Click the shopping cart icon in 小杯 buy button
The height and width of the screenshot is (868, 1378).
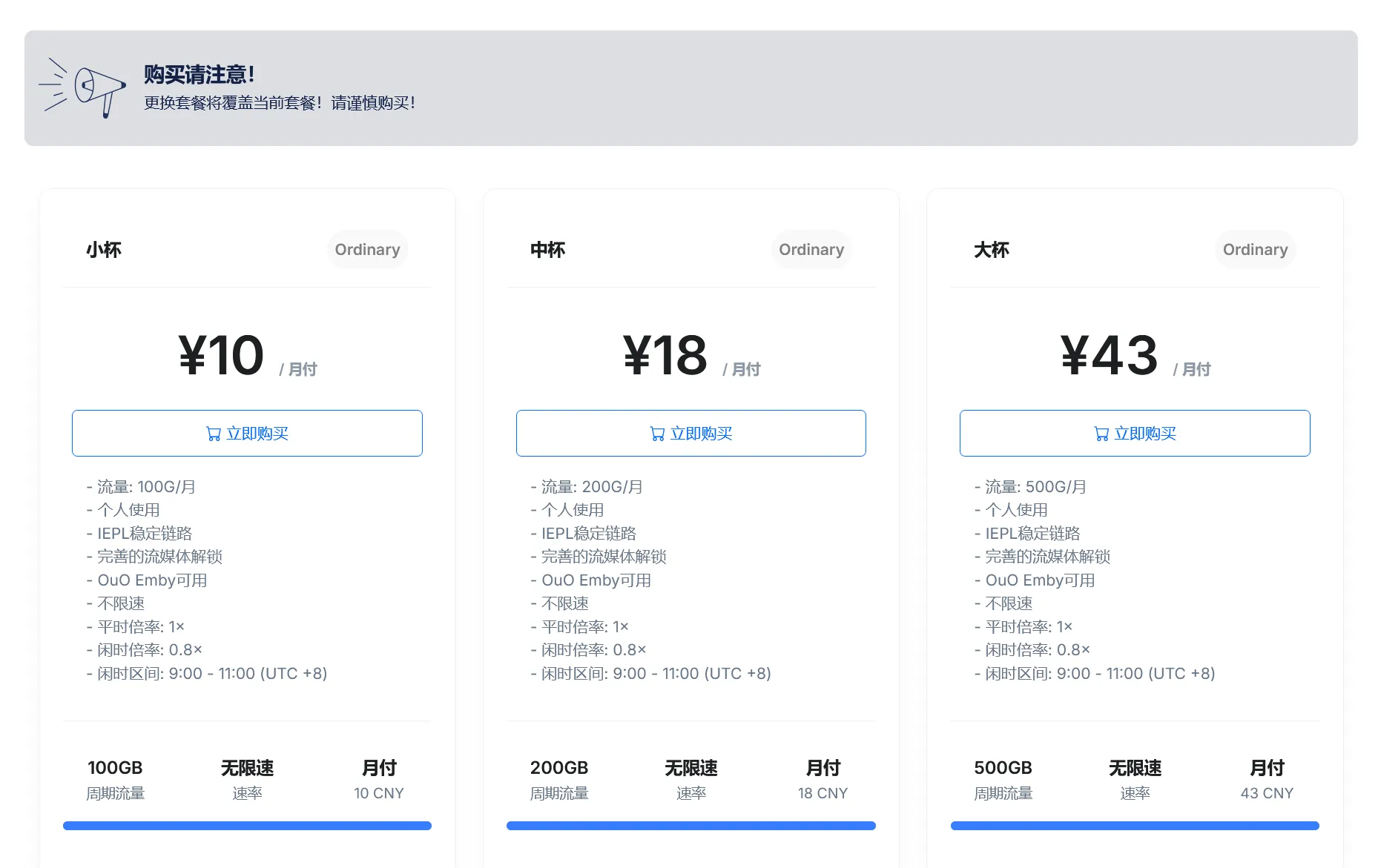pos(214,434)
